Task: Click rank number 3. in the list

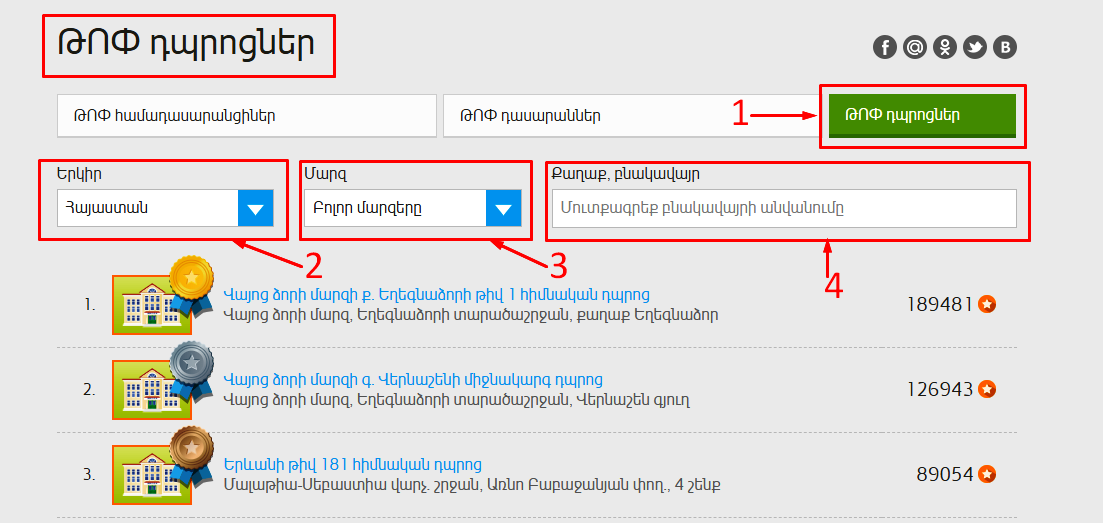Action: [89, 475]
